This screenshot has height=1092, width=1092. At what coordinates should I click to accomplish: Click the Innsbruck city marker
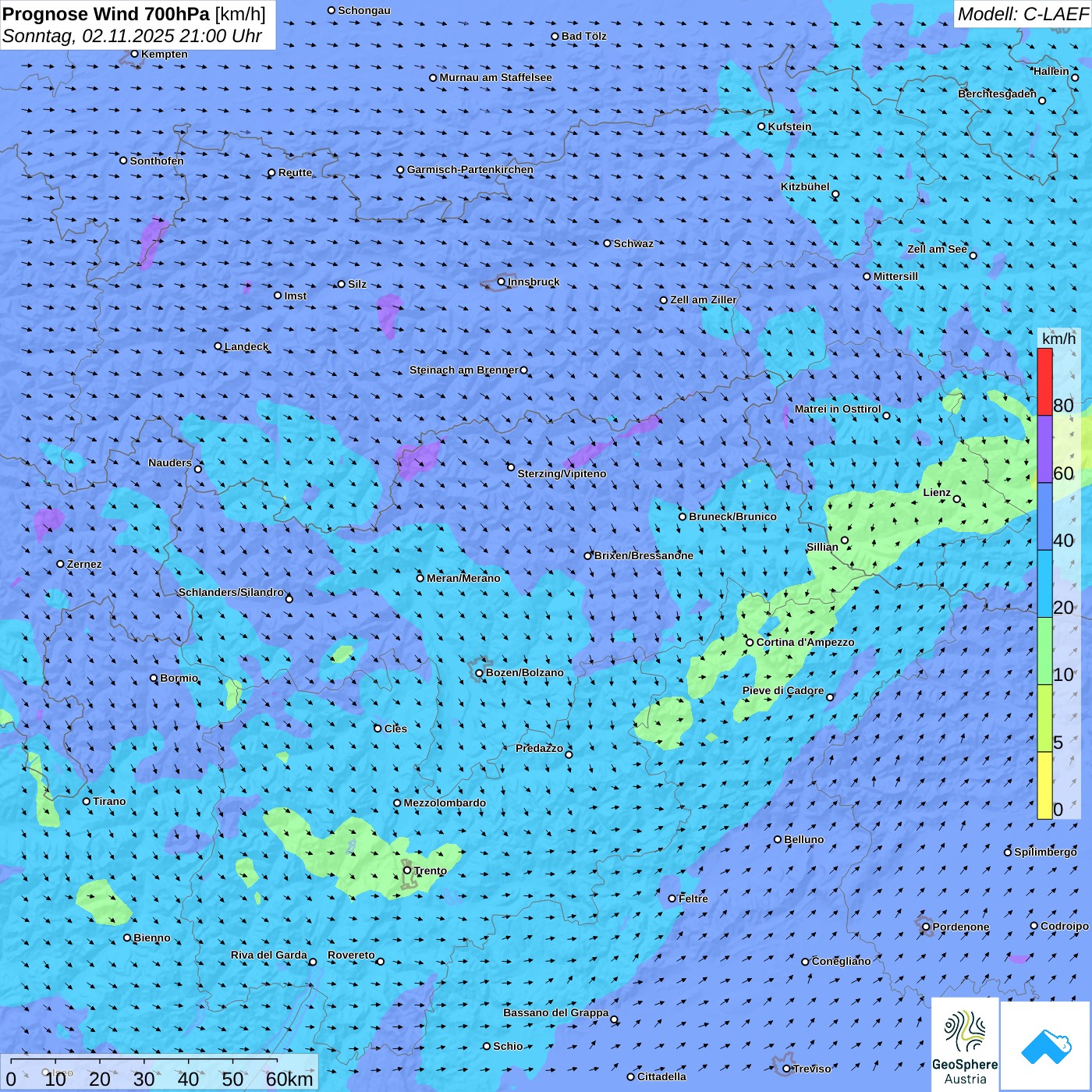(x=502, y=282)
